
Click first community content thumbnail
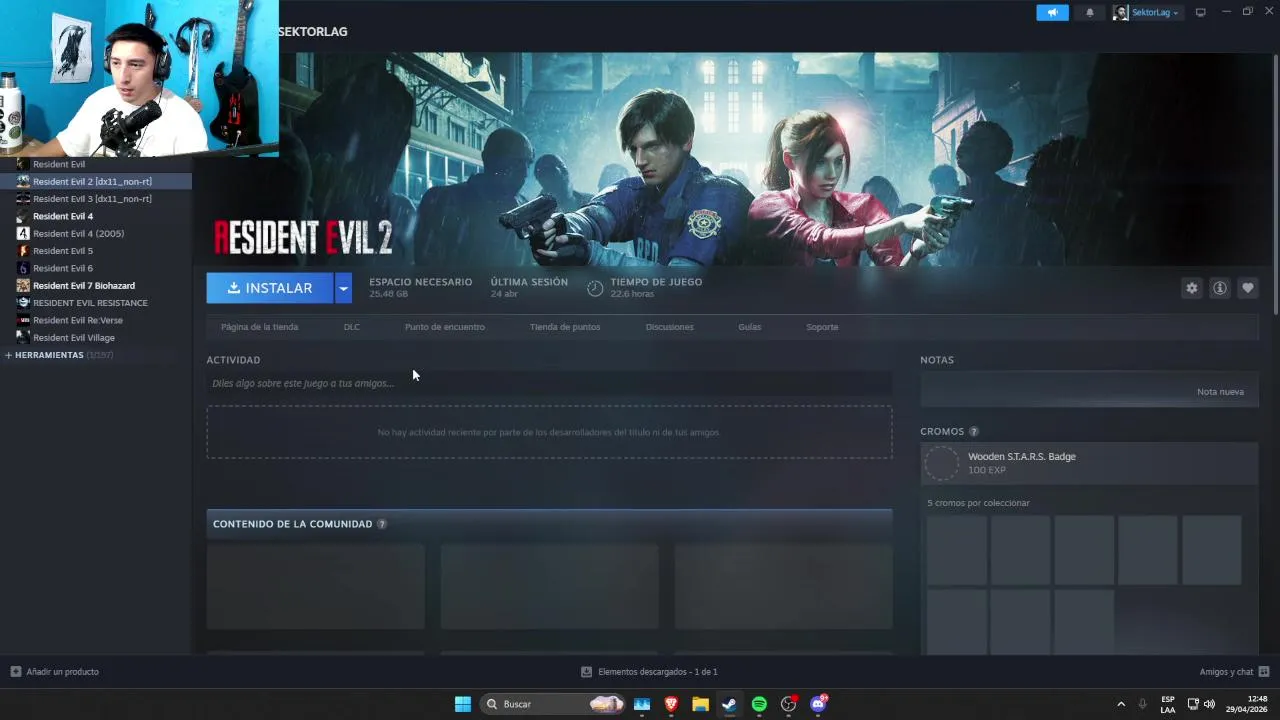click(x=316, y=586)
